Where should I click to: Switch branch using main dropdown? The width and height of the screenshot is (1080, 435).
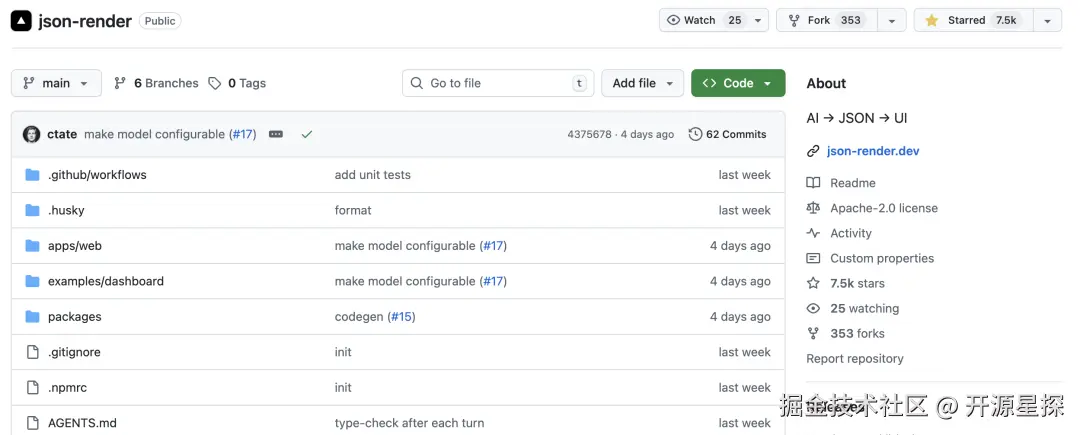pyautogui.click(x=56, y=83)
